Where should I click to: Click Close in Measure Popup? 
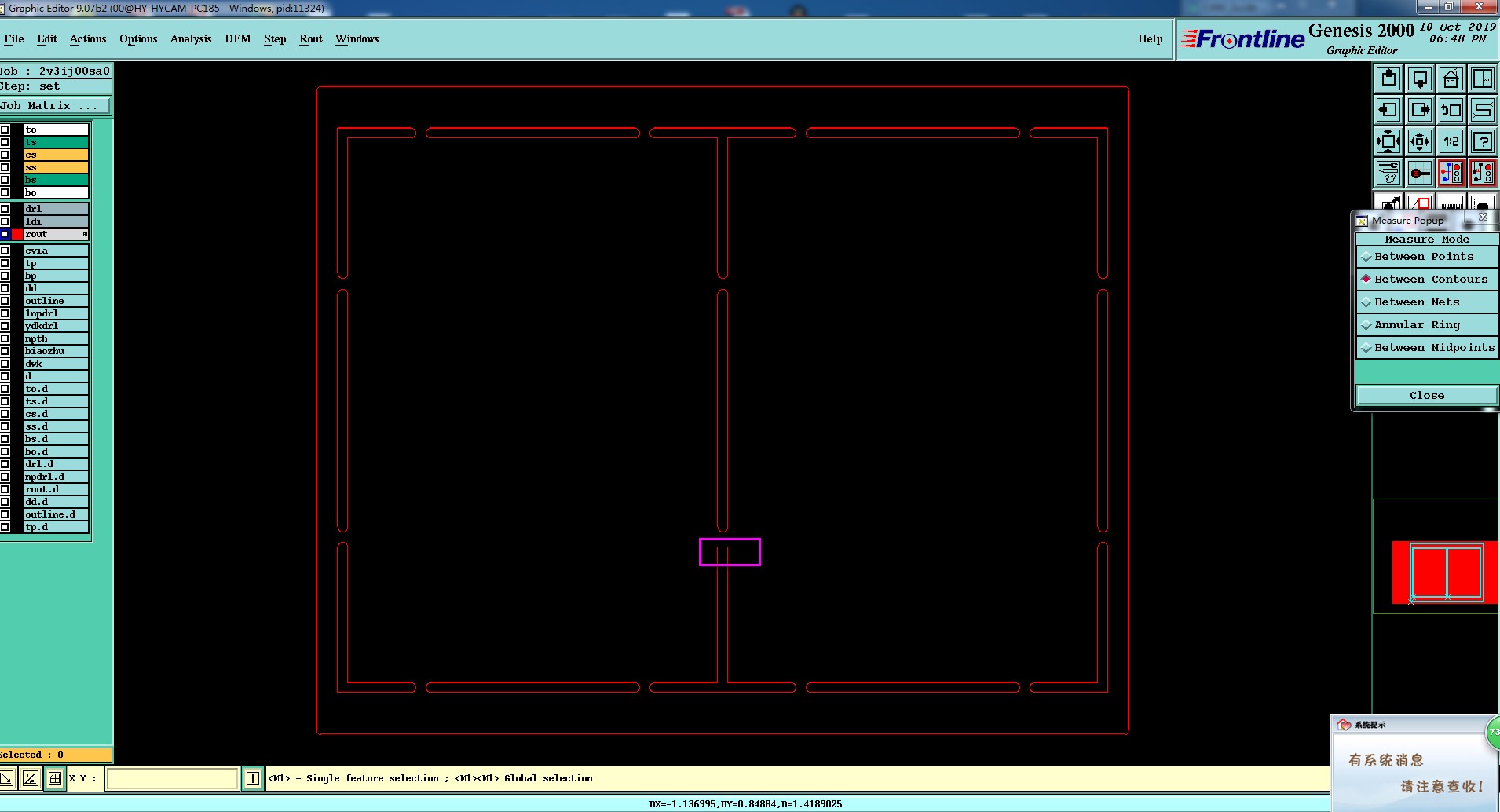[x=1427, y=395]
